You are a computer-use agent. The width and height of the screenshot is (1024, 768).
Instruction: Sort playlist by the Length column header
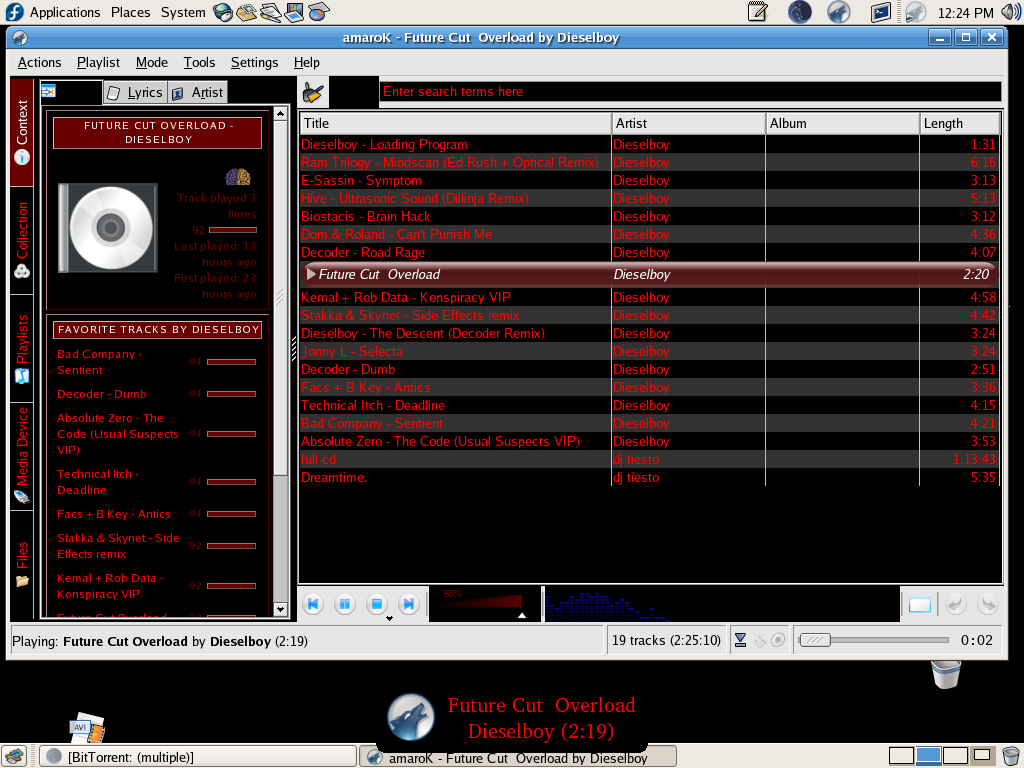[960, 123]
